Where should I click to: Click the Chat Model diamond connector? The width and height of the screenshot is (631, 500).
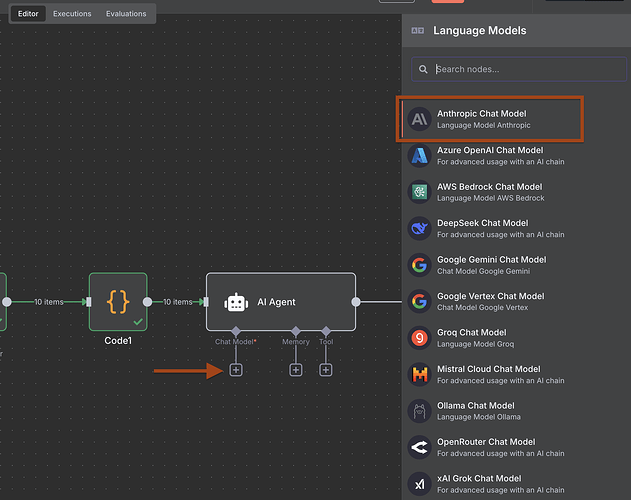[236, 331]
